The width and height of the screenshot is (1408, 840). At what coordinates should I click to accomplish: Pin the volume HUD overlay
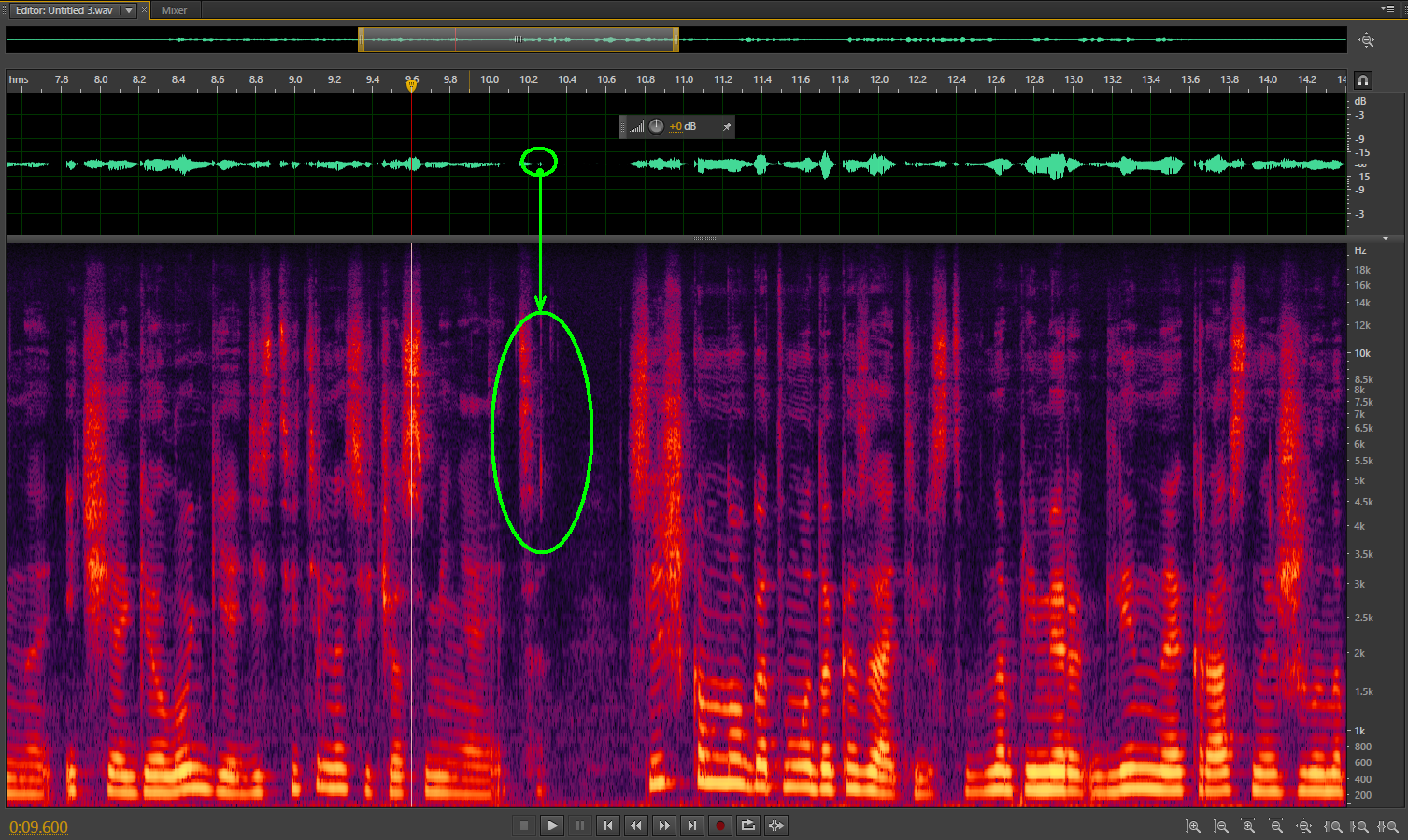[x=727, y=127]
